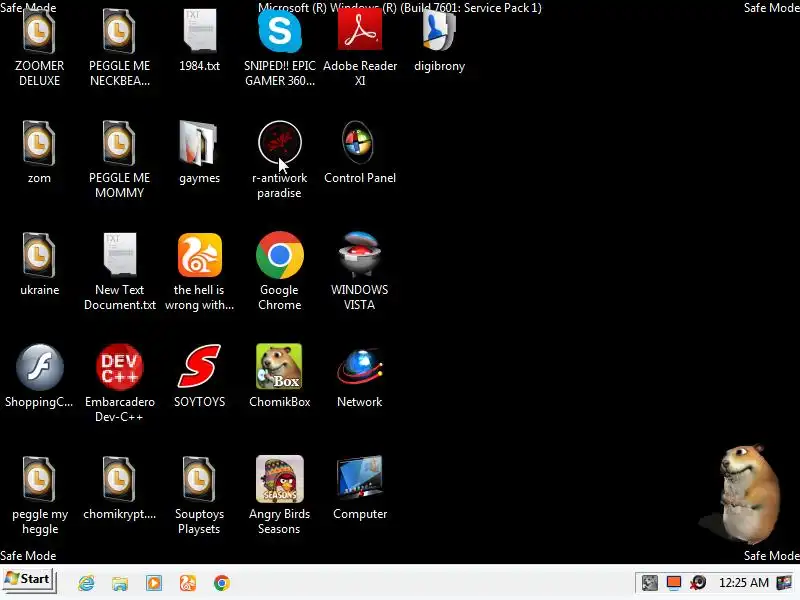Select the Angry Birds Seasons icon
800x600 pixels.
[x=280, y=479]
